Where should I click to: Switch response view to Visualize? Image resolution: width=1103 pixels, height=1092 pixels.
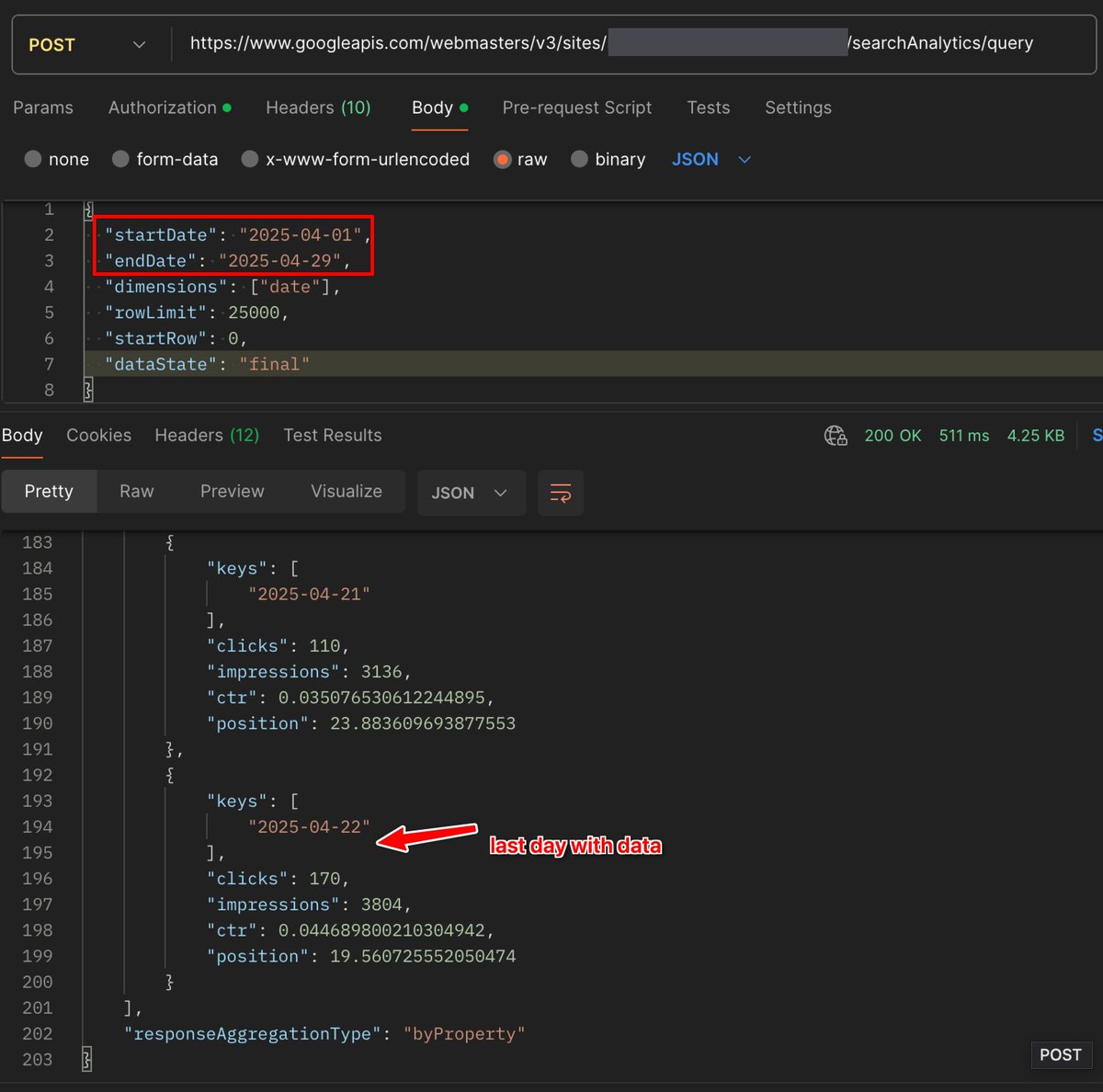[x=347, y=492]
